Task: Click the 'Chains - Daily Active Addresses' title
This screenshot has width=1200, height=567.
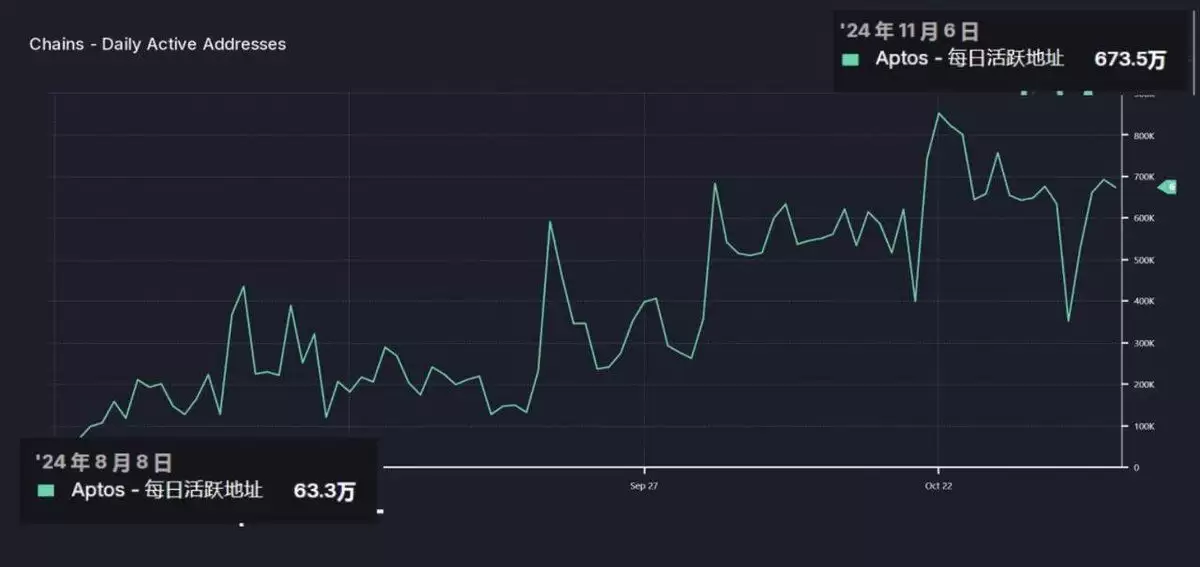Action: (157, 44)
